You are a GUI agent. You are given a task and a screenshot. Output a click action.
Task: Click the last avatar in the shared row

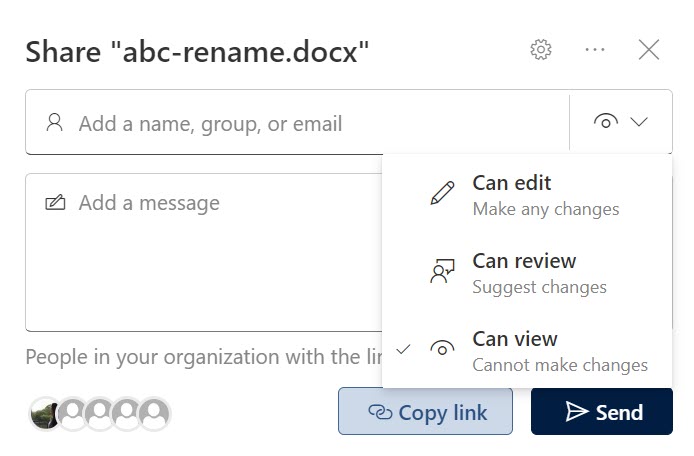(154, 412)
